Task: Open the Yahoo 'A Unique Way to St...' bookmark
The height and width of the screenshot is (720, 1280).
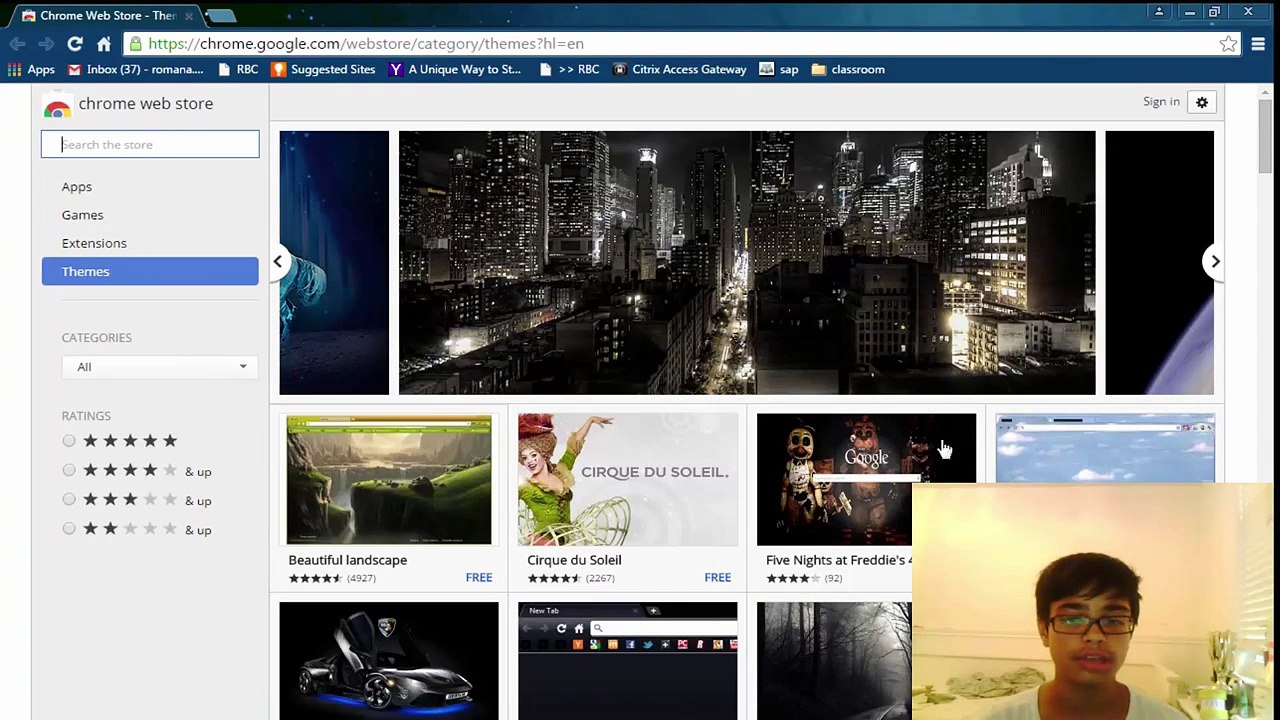Action: (455, 70)
